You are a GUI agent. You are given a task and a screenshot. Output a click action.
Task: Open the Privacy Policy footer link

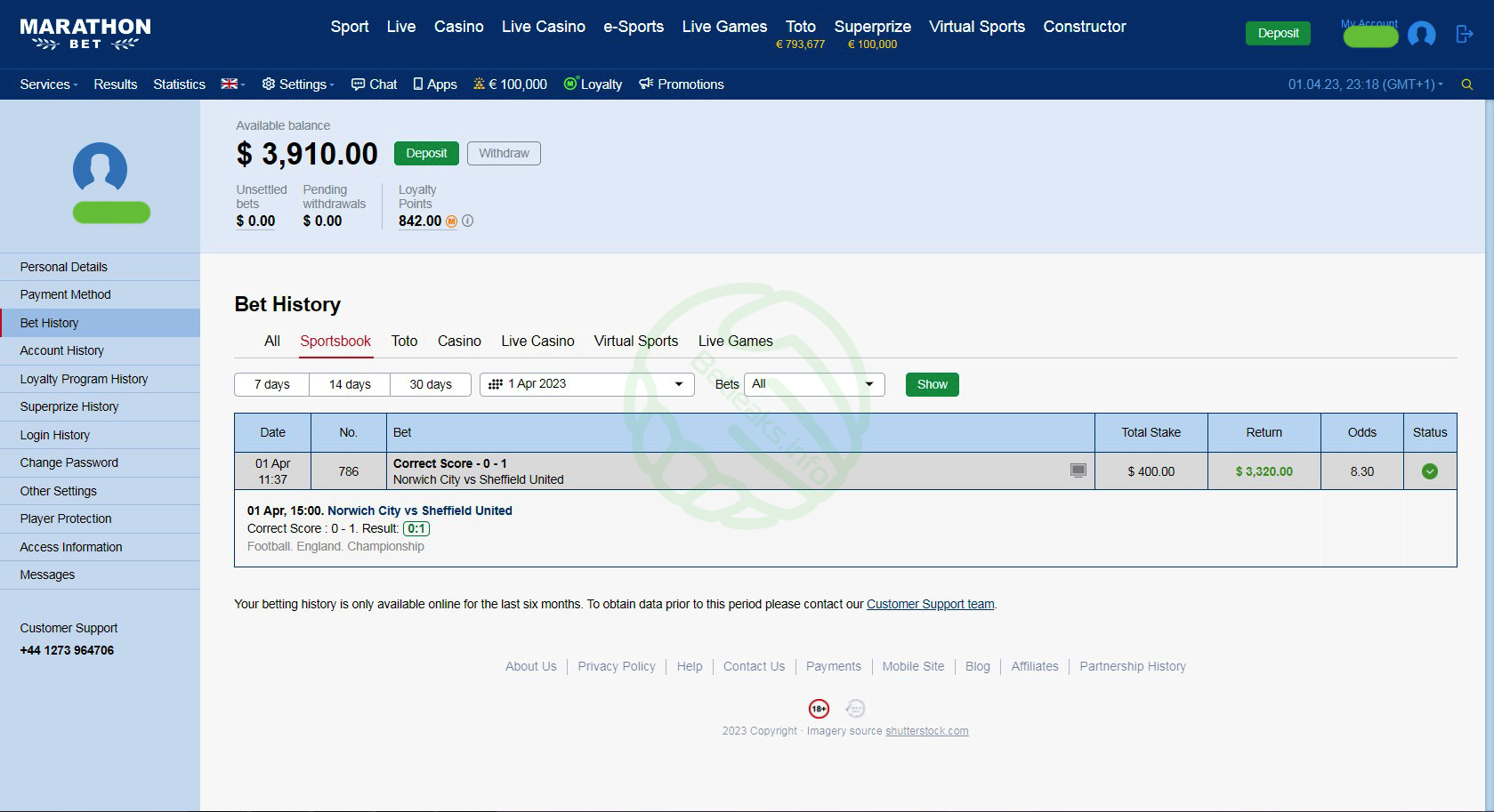(617, 666)
